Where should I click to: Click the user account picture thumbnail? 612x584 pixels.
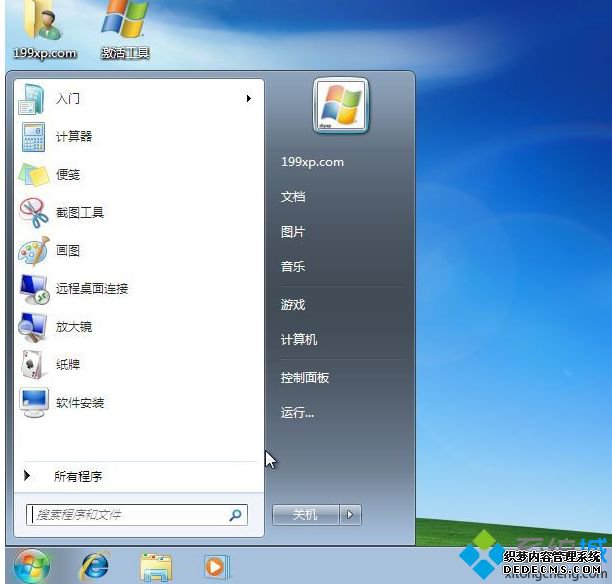(x=341, y=105)
